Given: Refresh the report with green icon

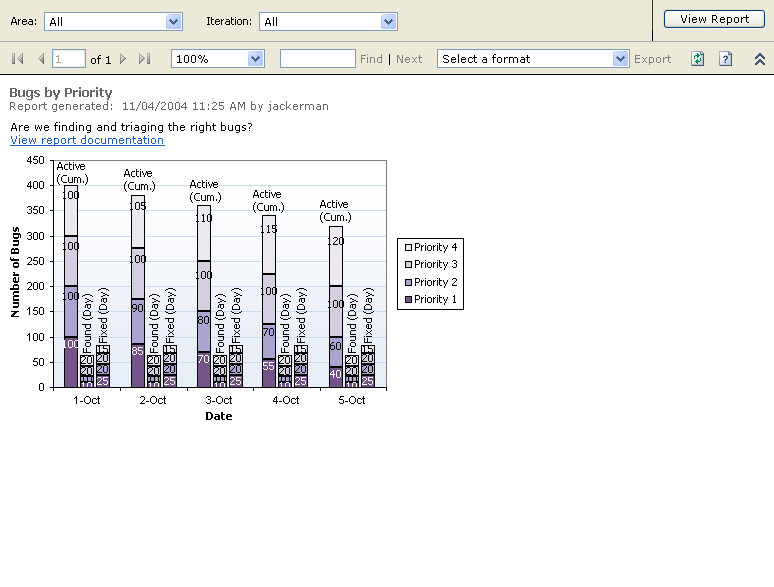Looking at the screenshot, I should click(x=698, y=59).
